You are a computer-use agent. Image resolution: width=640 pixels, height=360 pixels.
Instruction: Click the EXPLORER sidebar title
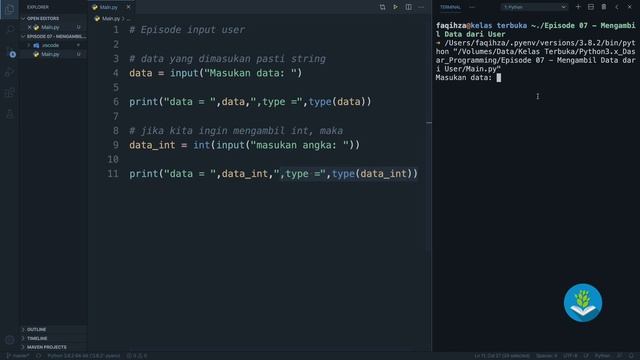(x=38, y=7)
